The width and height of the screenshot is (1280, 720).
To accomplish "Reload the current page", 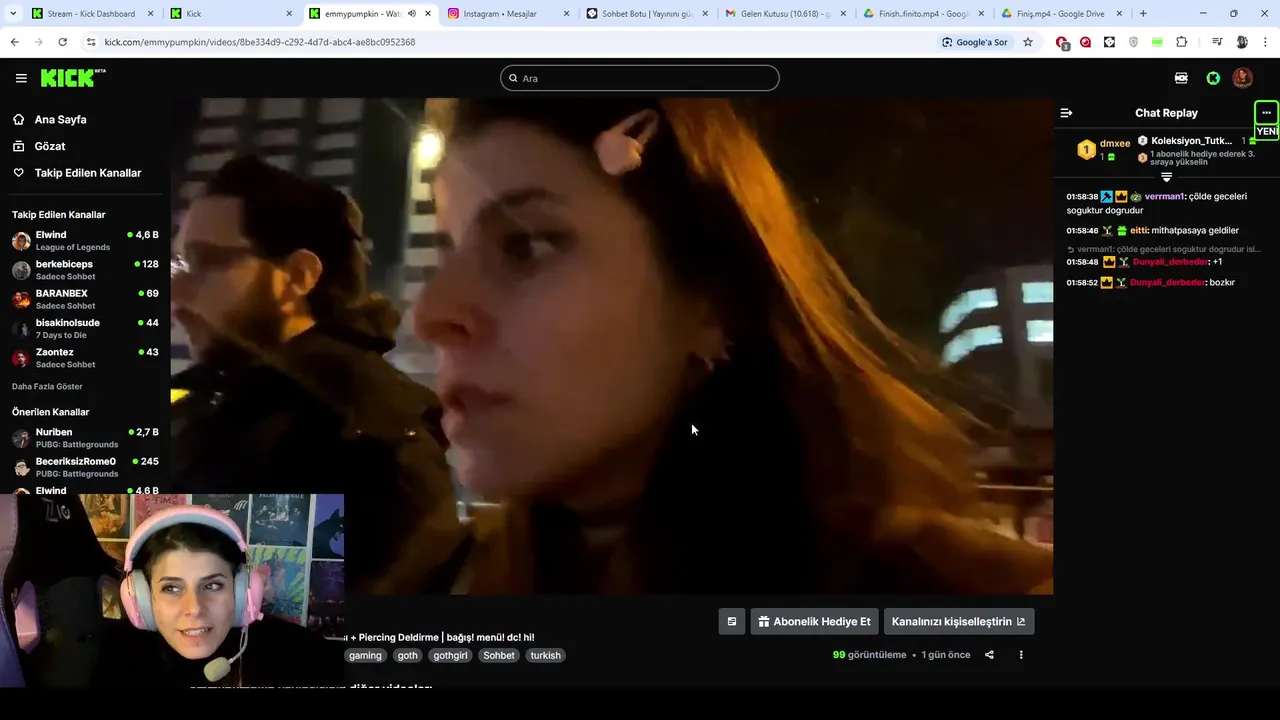I will pyautogui.click(x=62, y=42).
